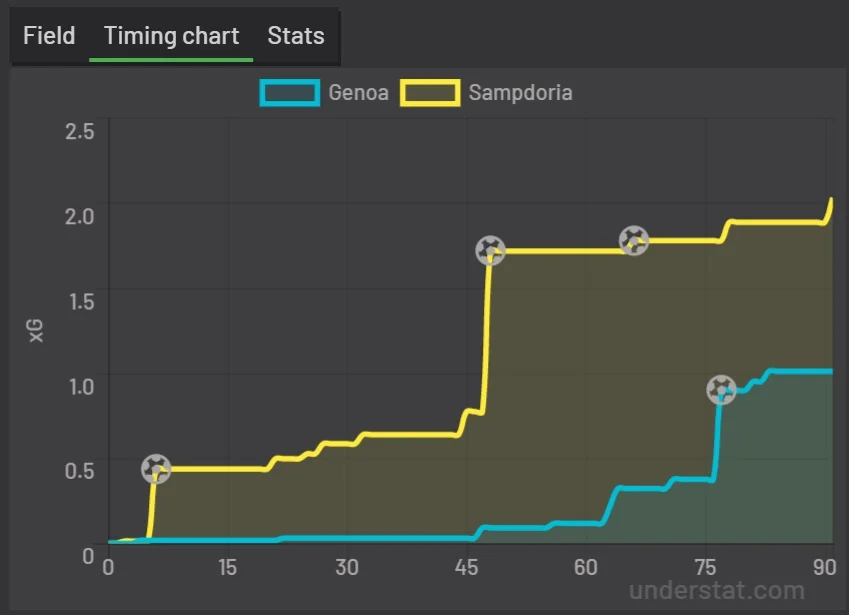Click the 90 minute x-axis label
The image size is (849, 615).
pyautogui.click(x=825, y=566)
